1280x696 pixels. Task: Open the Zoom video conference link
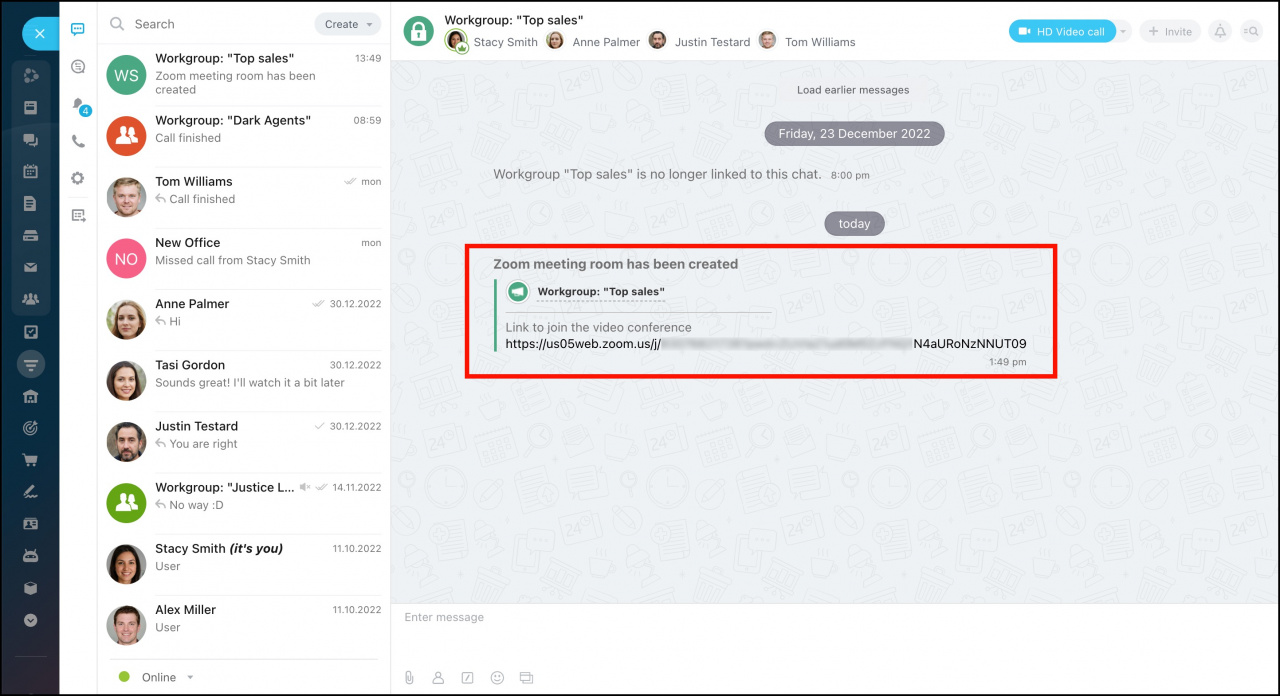[x=766, y=343]
